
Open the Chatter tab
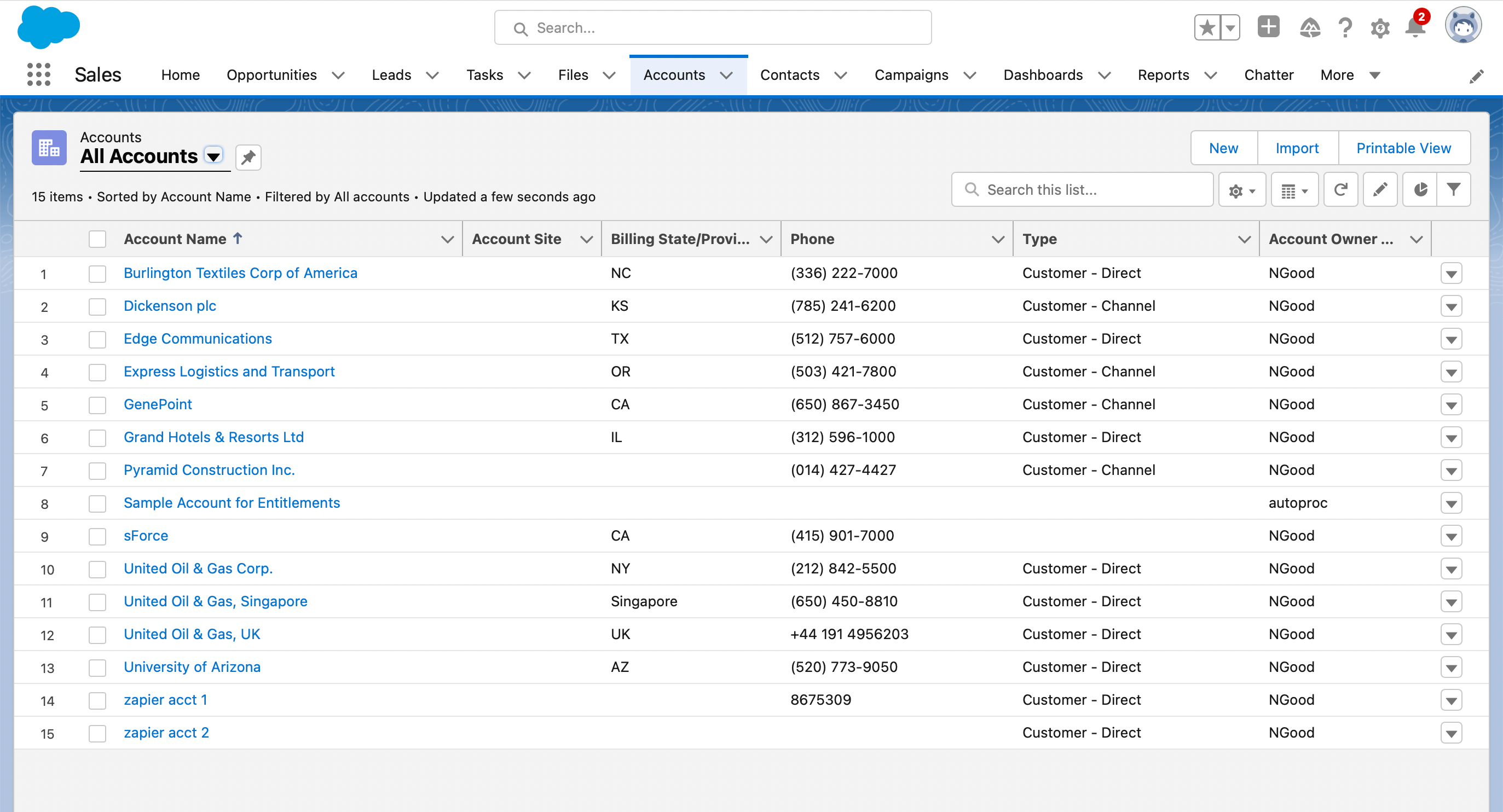(1269, 76)
